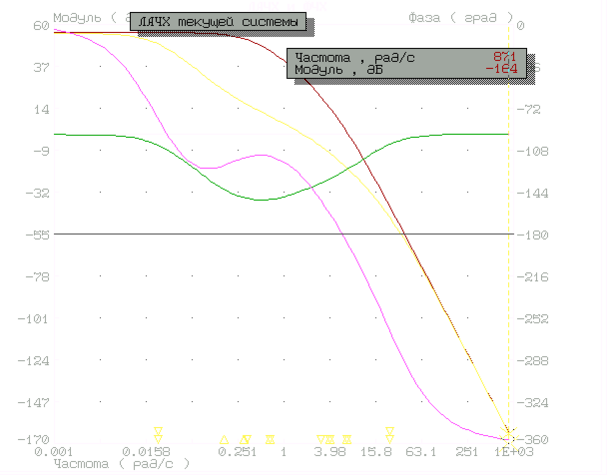Image resolution: width=607 pixels, height=475 pixels.
Task: Click the frequency value 871 in info box
Action: click(x=504, y=57)
